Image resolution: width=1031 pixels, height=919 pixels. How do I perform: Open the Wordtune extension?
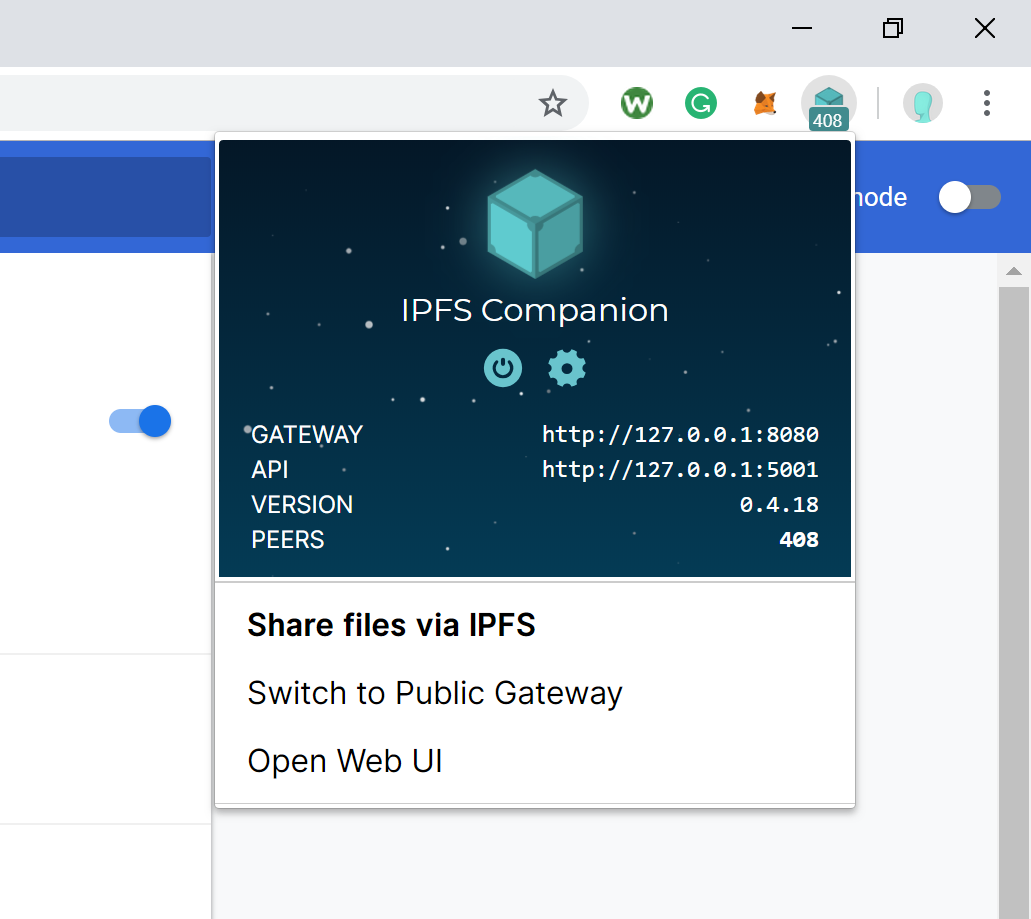pos(637,103)
